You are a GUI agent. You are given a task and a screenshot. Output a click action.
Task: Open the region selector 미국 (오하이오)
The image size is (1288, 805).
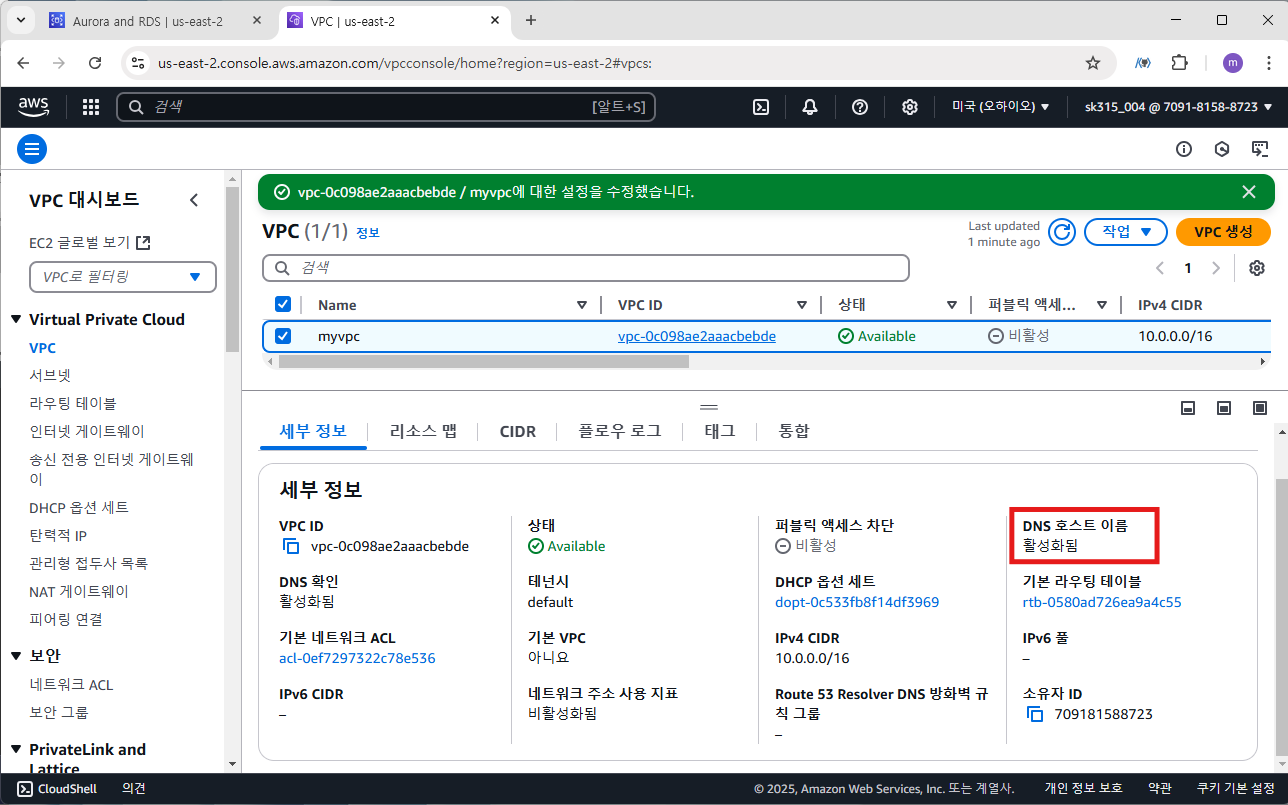[x=1000, y=107]
